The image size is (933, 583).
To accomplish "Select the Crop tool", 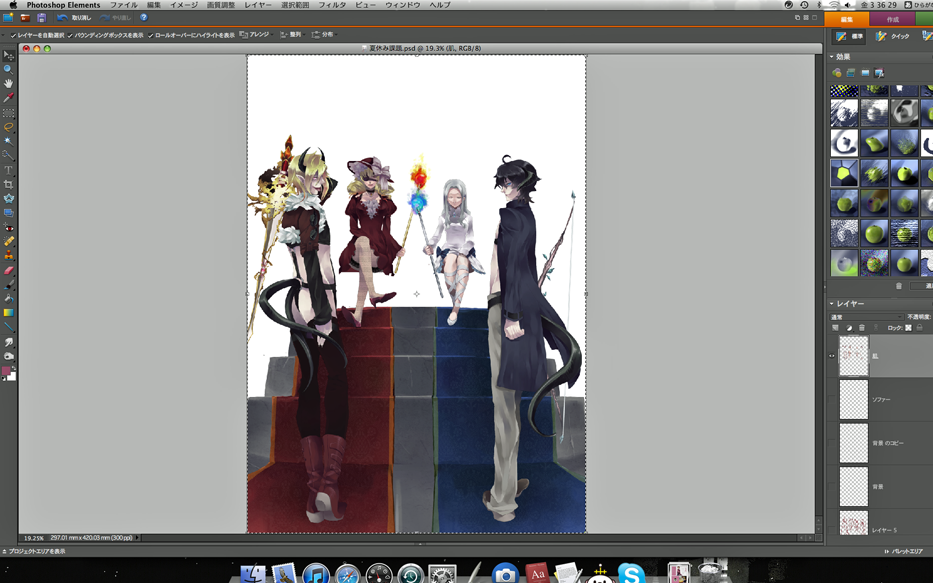I will click(x=8, y=184).
